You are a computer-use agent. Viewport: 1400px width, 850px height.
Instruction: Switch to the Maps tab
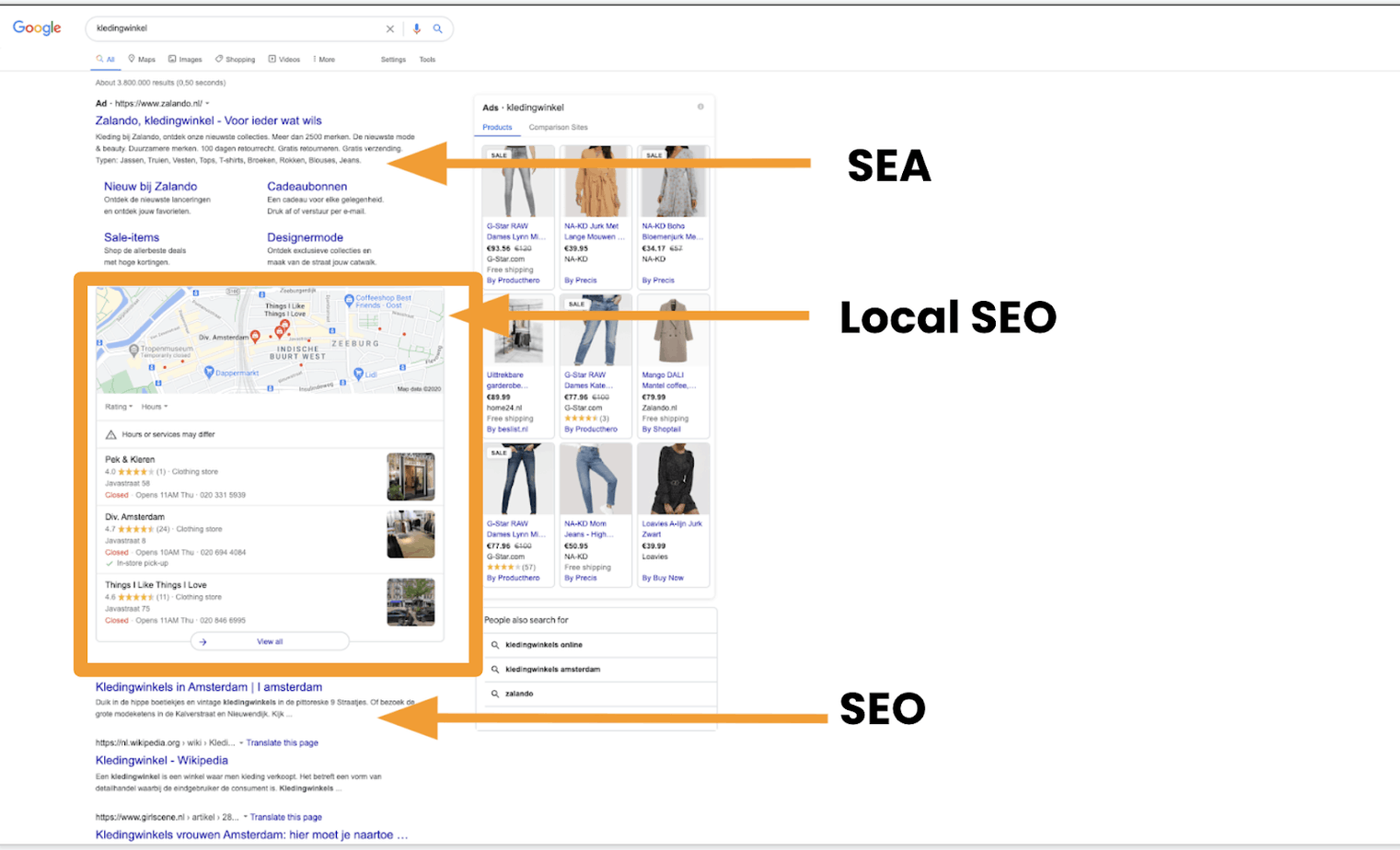[x=142, y=59]
